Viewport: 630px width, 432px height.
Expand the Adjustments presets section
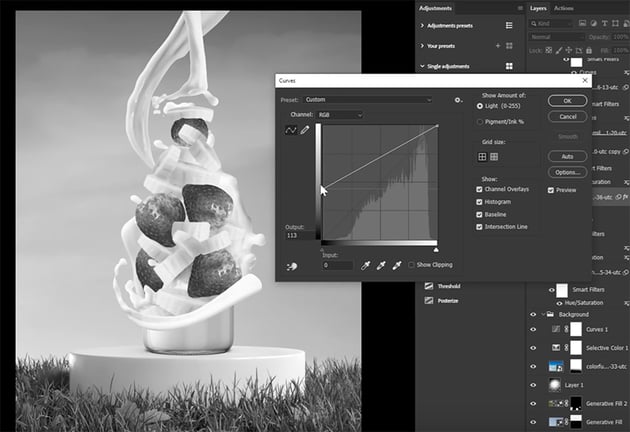click(422, 25)
